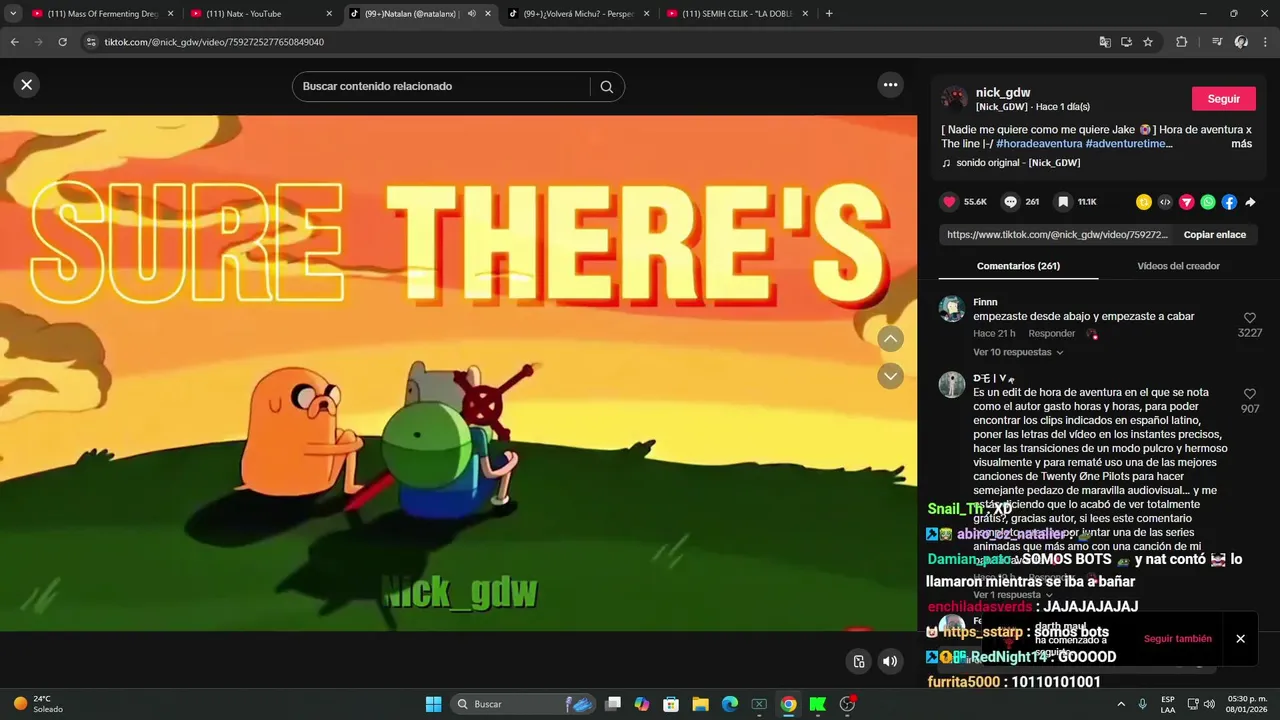The image size is (1280, 720).
Task: Open #adventuretime hashtag link
Action: coord(1128,144)
